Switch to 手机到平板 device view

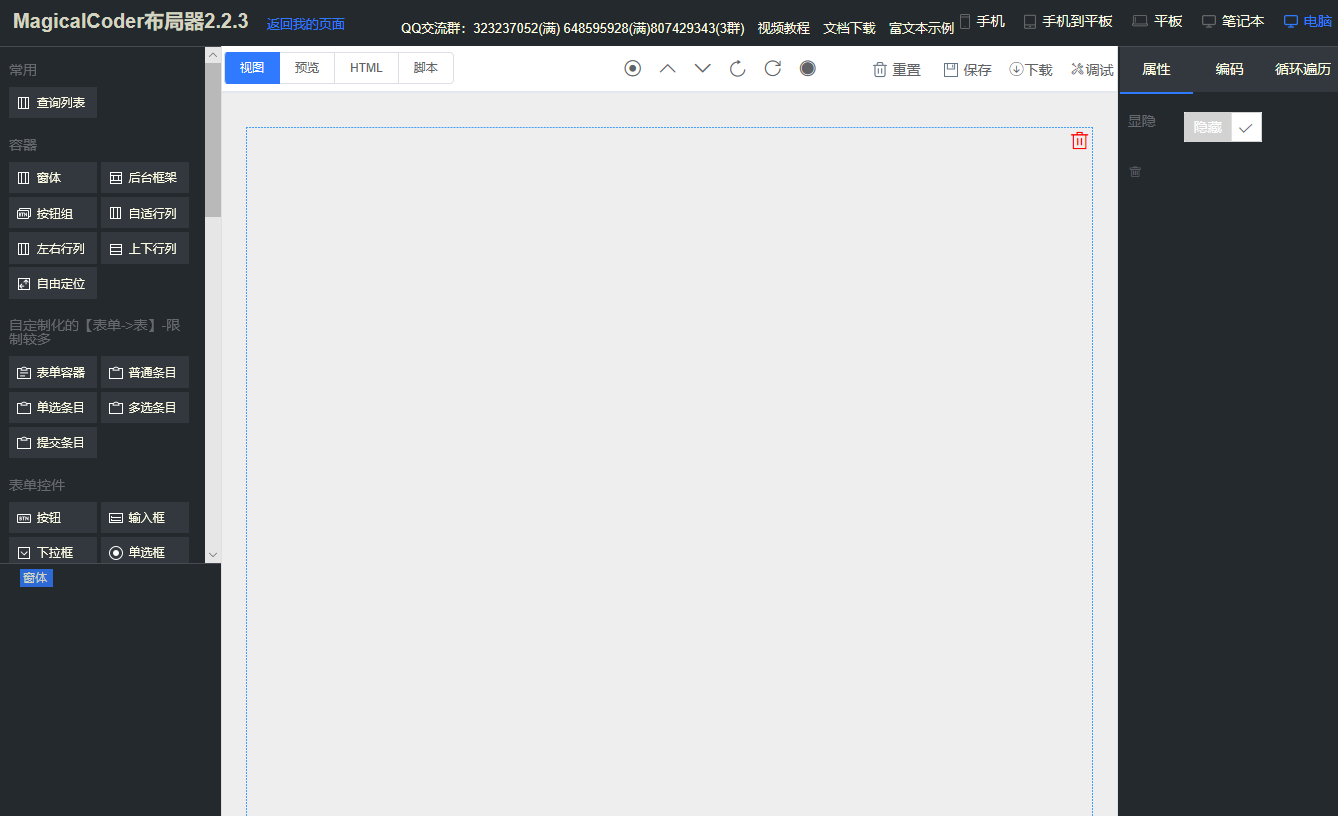1068,21
